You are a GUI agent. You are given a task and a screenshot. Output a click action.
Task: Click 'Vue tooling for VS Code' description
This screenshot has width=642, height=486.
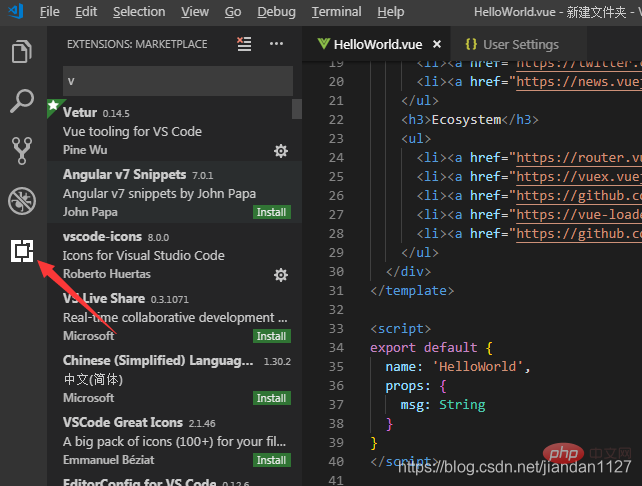click(132, 132)
